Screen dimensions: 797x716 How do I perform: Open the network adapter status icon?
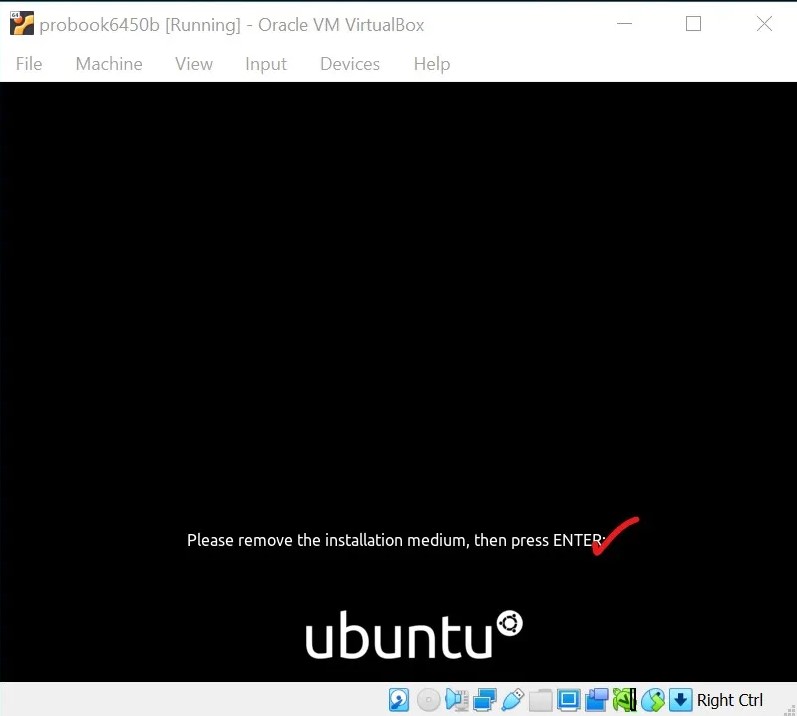point(485,700)
